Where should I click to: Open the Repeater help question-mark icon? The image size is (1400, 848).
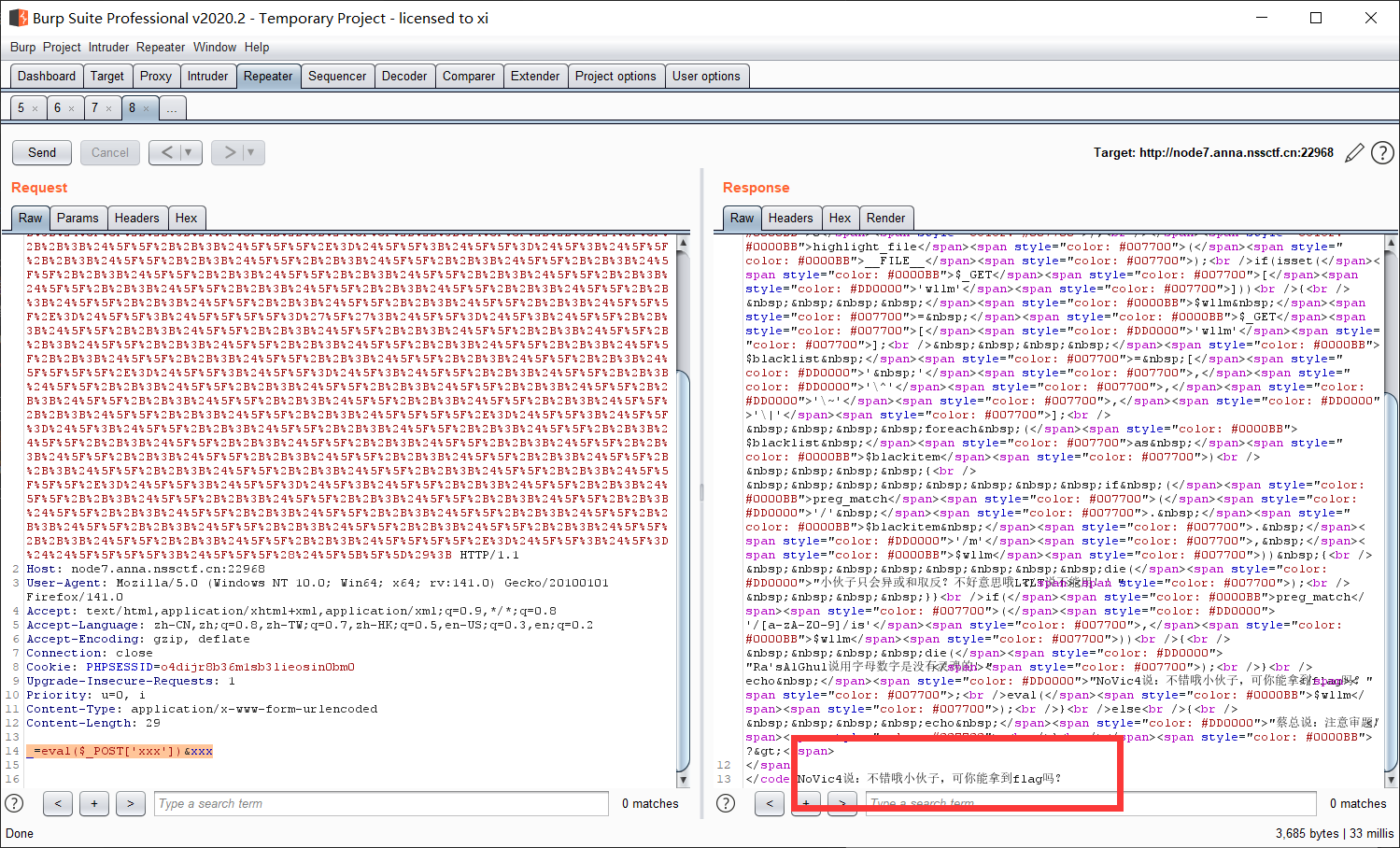coord(1382,153)
